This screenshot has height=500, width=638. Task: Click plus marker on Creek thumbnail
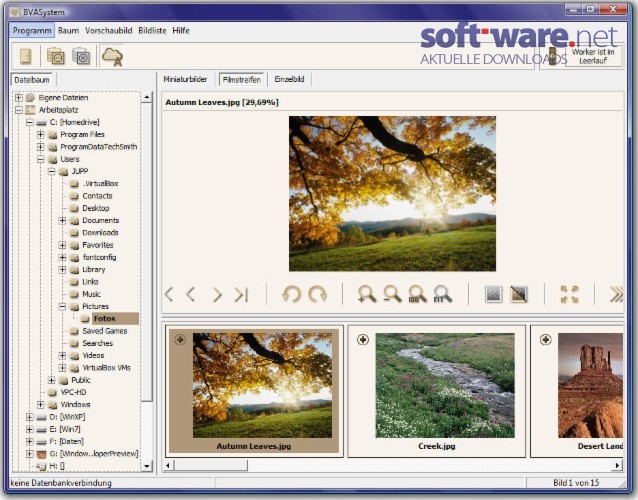click(363, 339)
